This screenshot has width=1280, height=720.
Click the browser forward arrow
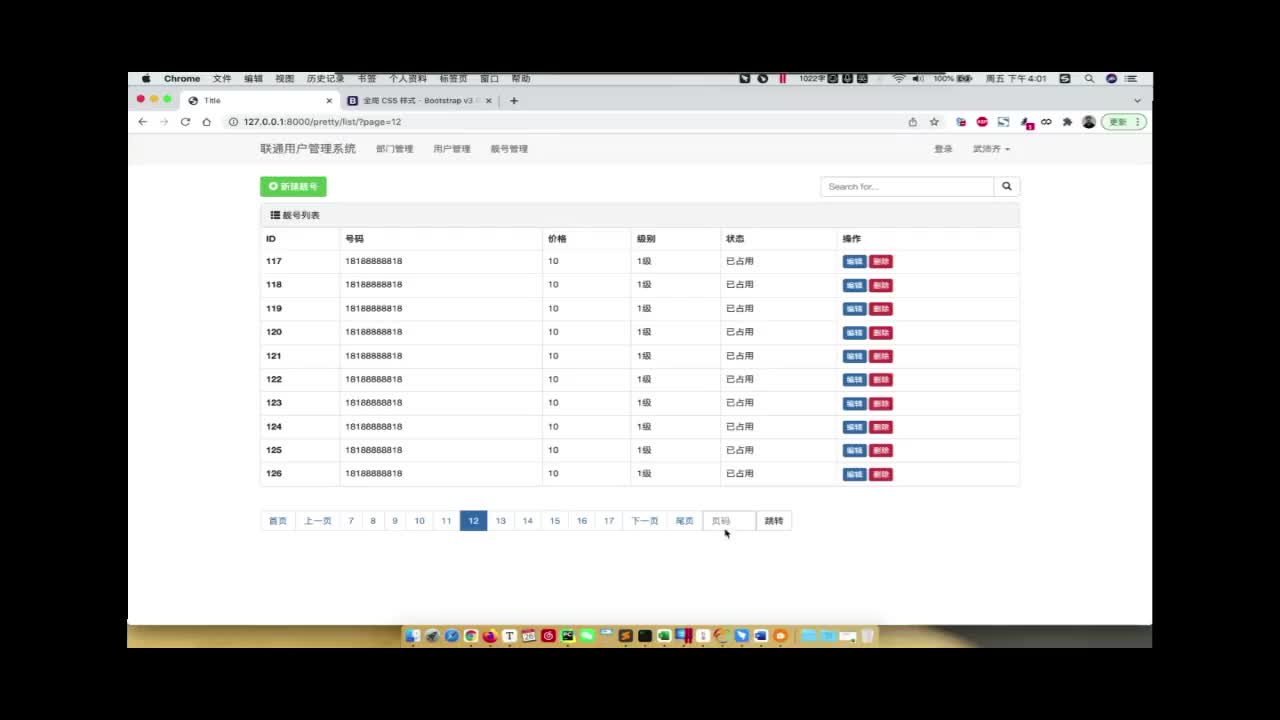point(164,122)
